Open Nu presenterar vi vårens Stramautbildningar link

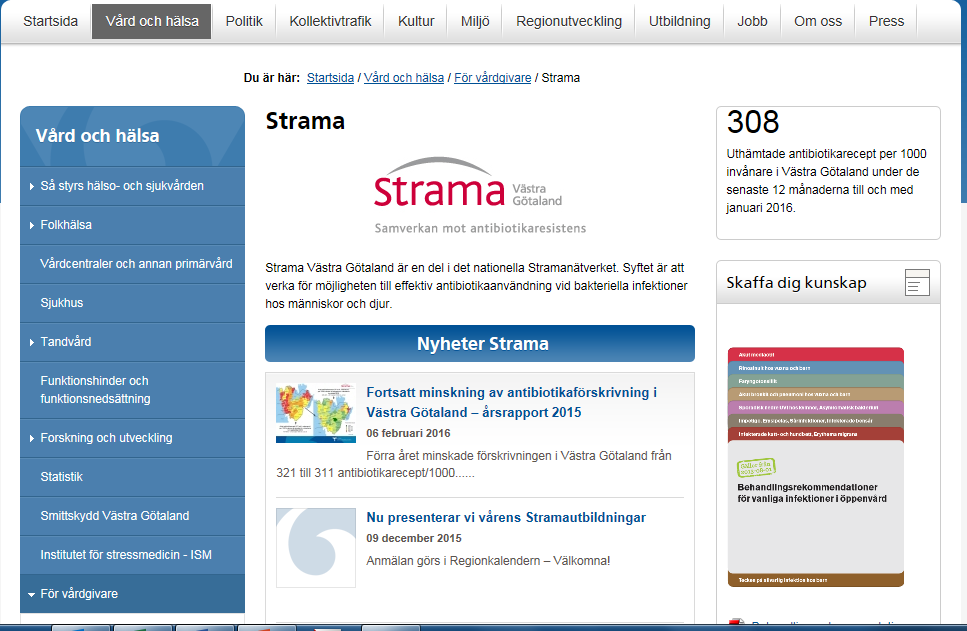(506, 518)
